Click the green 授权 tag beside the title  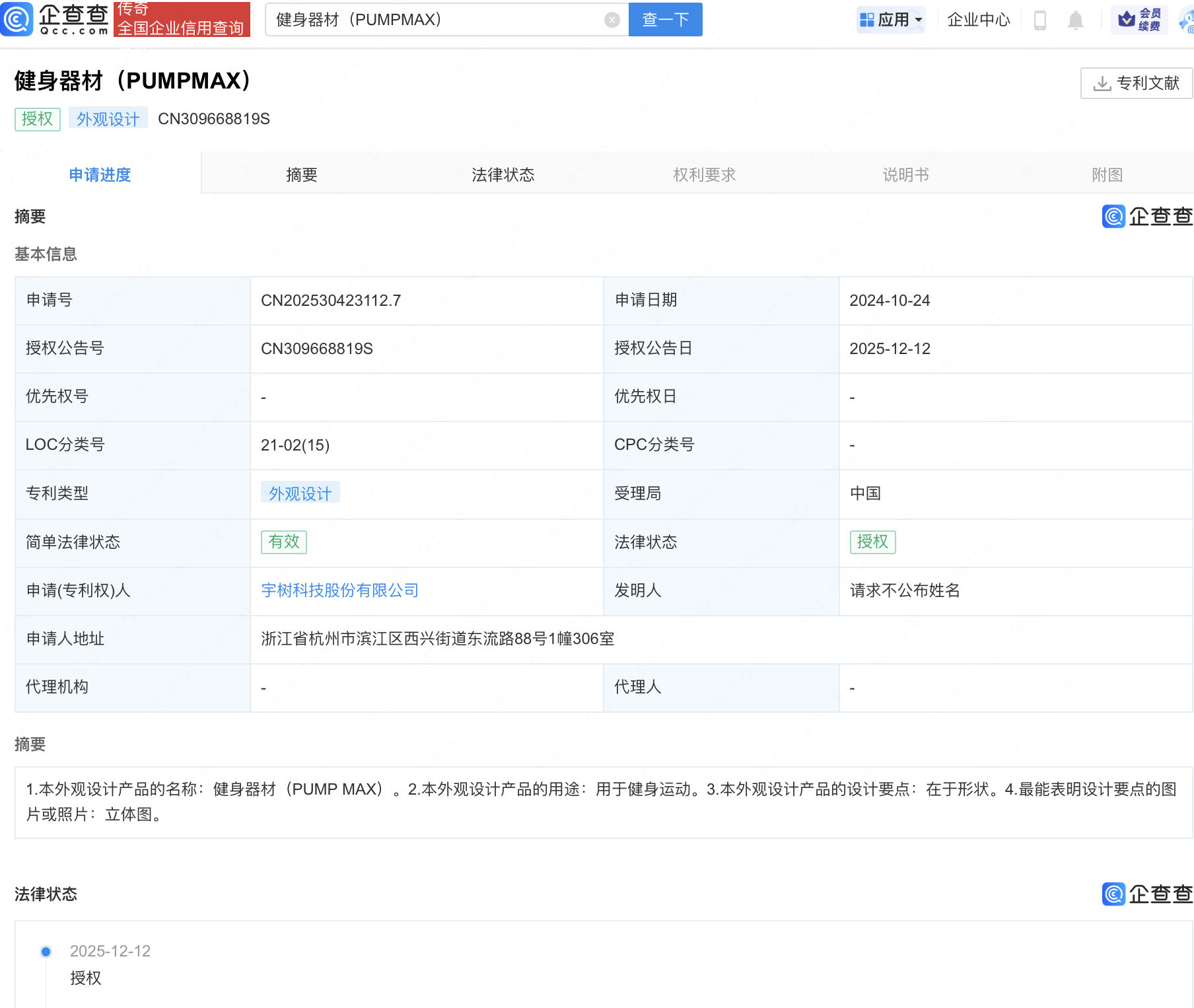pos(37,119)
